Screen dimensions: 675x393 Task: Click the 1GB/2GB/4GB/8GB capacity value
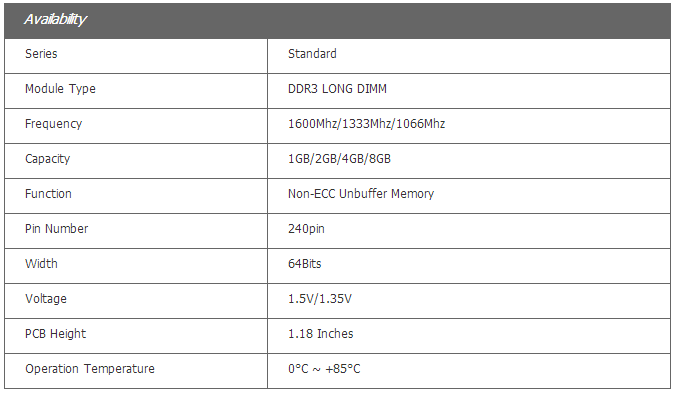[339, 159]
